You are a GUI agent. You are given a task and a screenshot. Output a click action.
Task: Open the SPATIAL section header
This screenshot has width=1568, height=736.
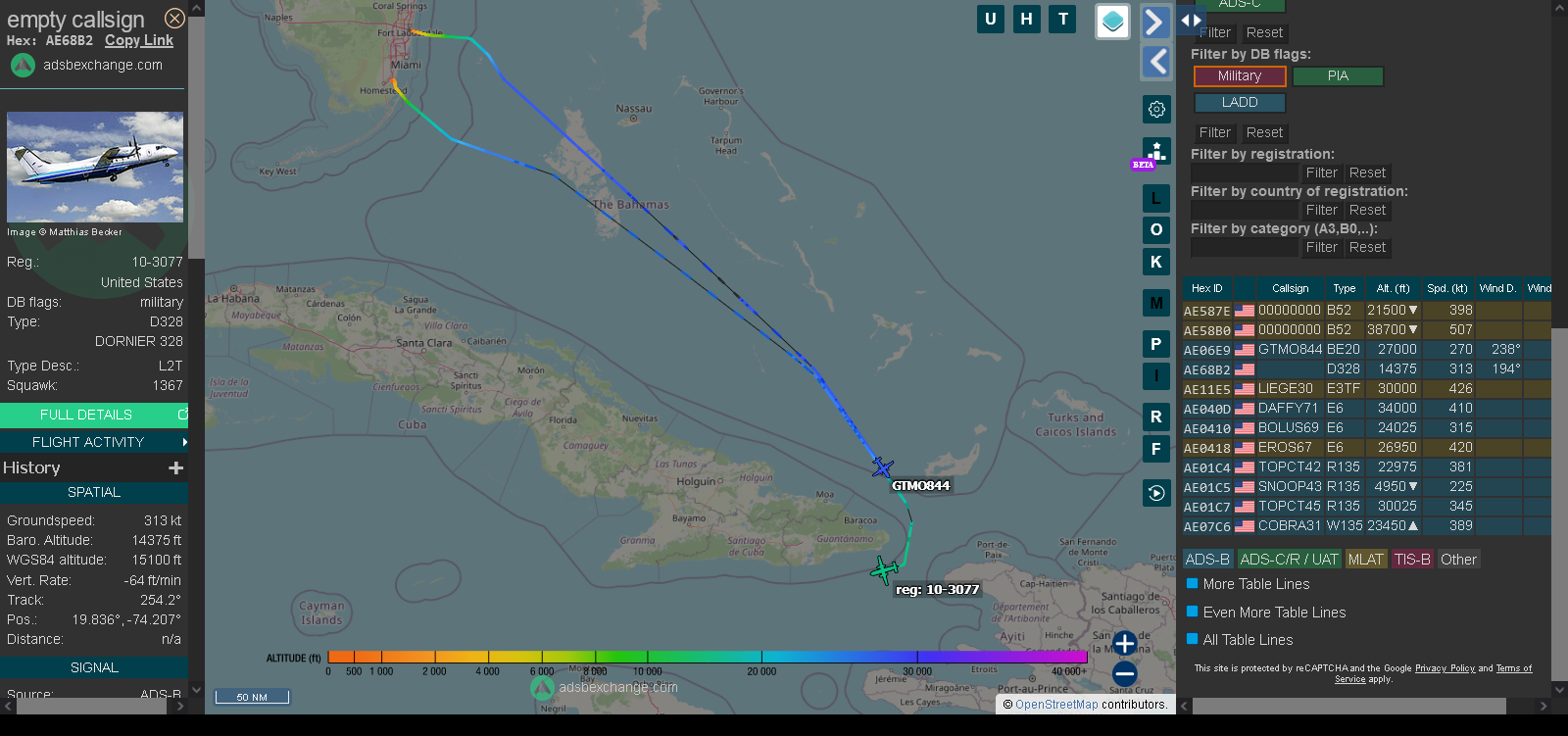click(94, 492)
